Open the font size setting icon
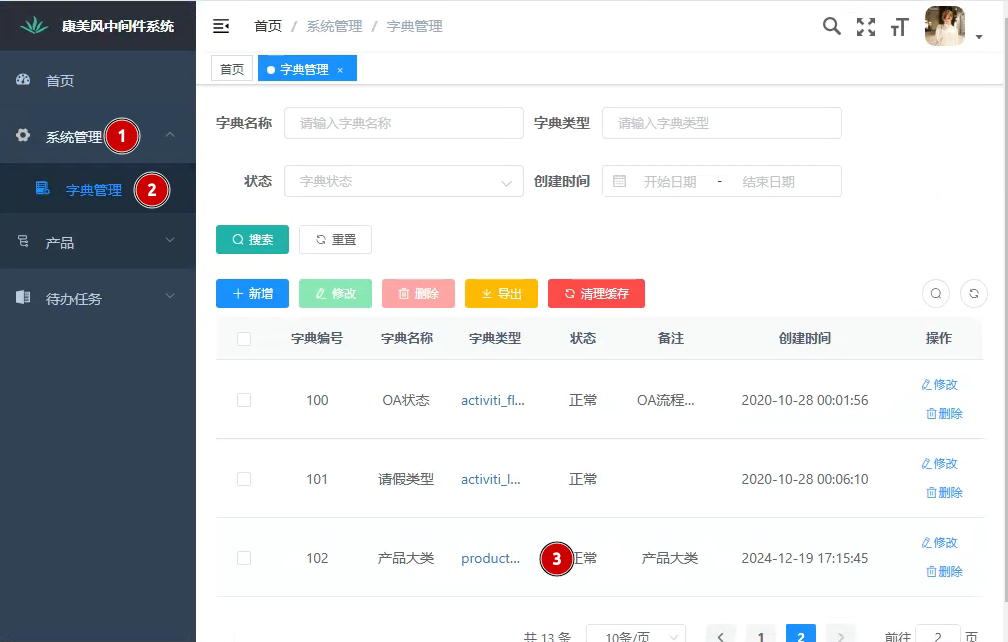Screen dimensions: 1008x642 (899, 27)
